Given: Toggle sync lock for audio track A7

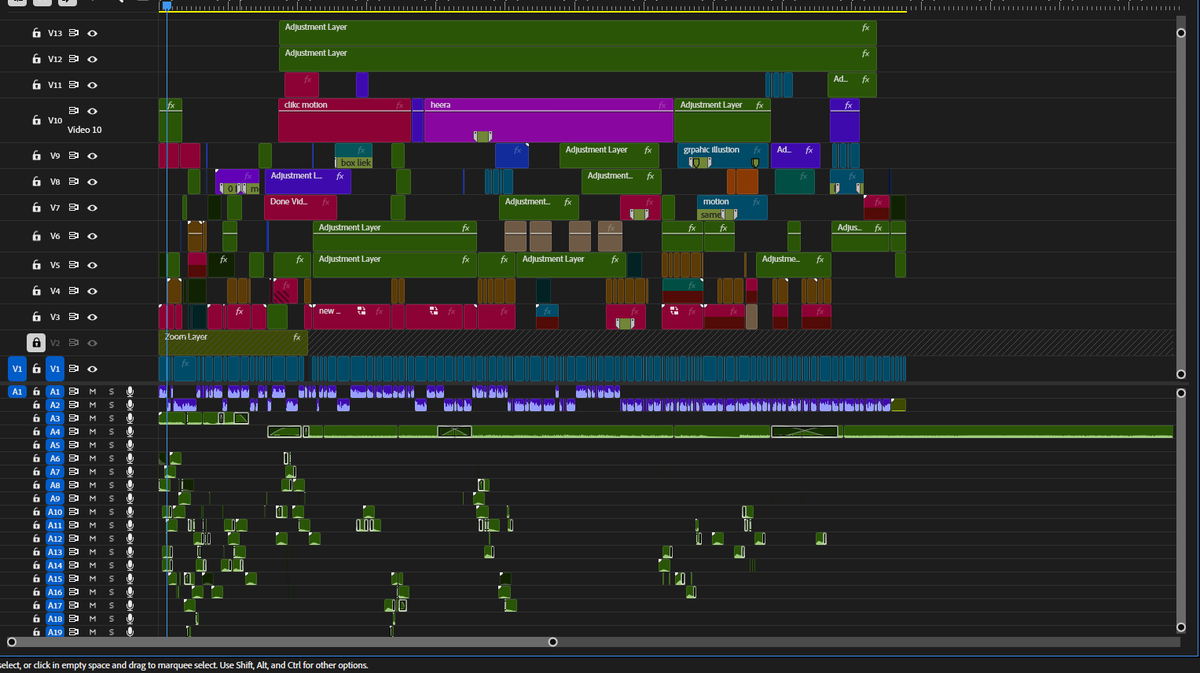Looking at the screenshot, I should [74, 471].
